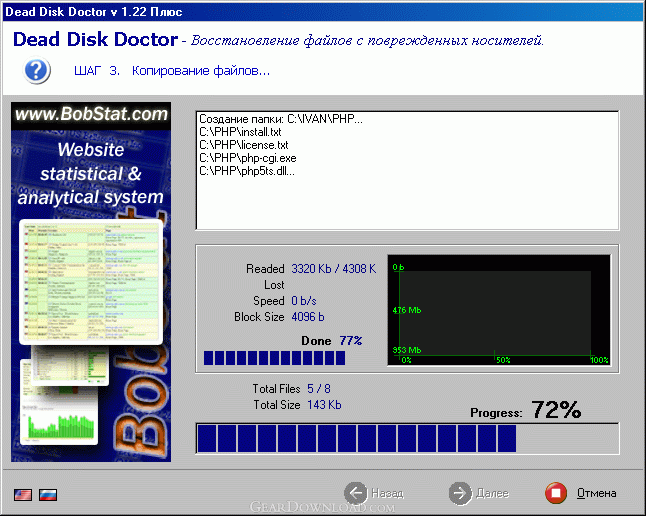This screenshot has height=516, width=646.
Task: Click the 'ШАГ 3. Копирование файлов...' heading
Action: [x=172, y=71]
